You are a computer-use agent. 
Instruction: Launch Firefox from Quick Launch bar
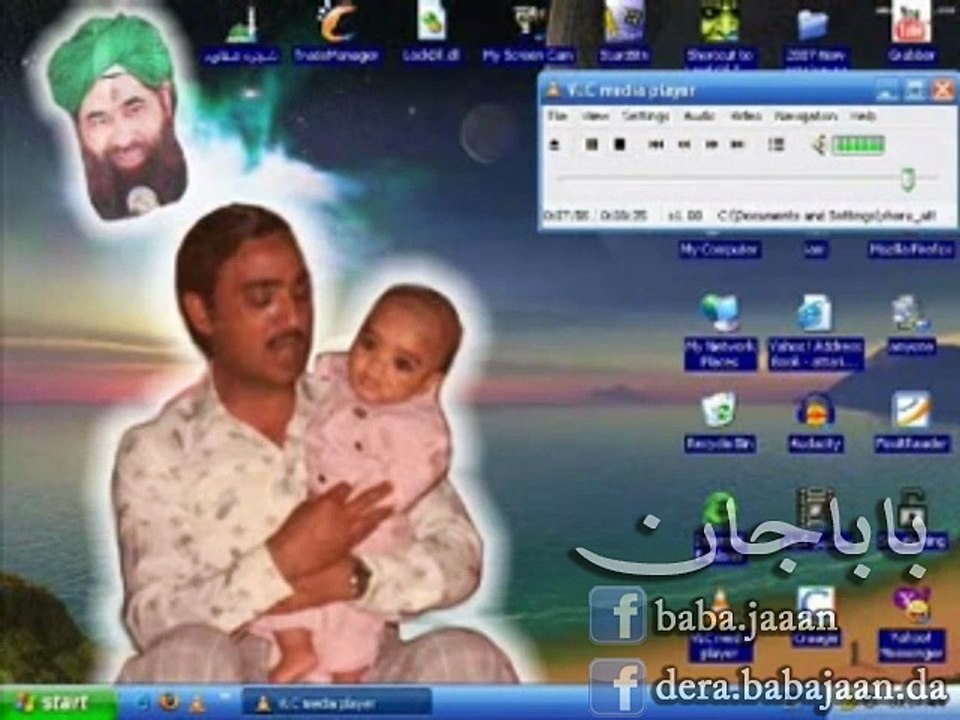pos(170,702)
